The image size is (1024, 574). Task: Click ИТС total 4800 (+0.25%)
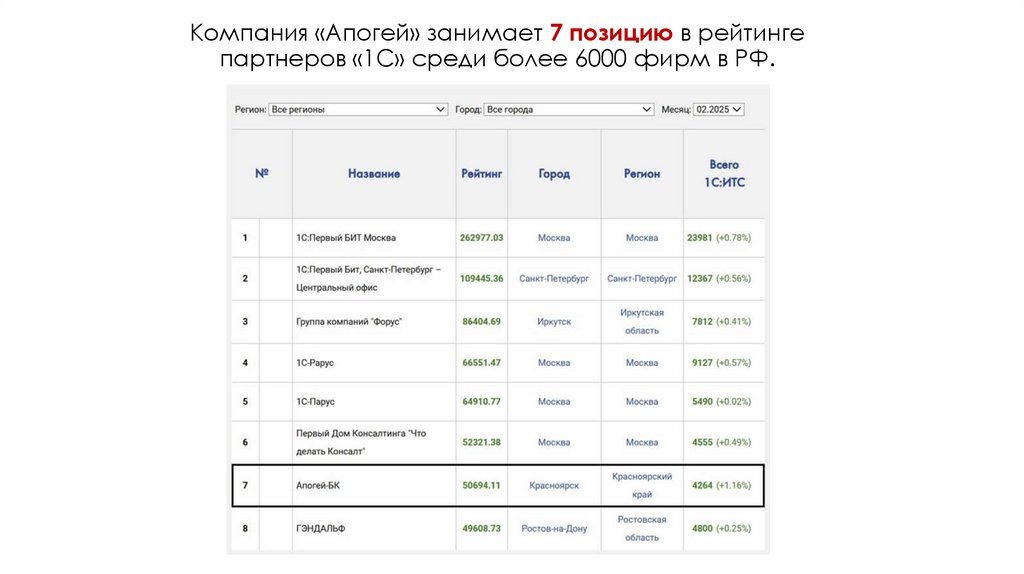point(722,528)
